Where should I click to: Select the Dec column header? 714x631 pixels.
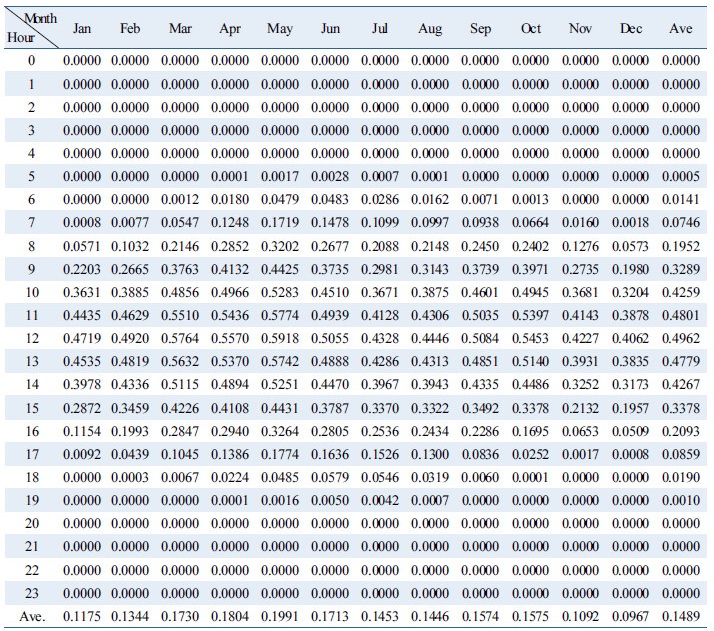[631, 28]
